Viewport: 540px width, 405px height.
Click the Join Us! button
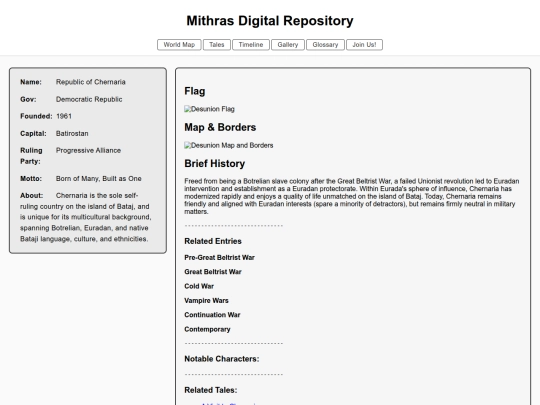364,45
